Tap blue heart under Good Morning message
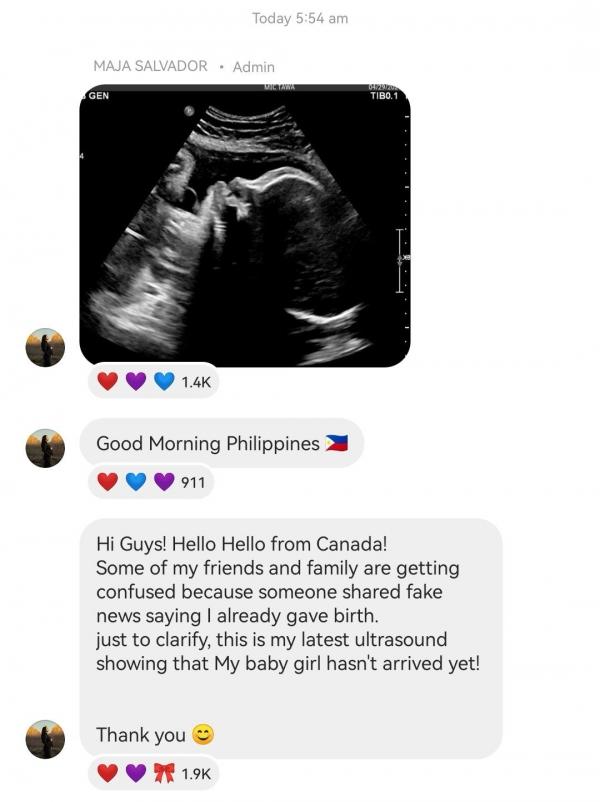This screenshot has height=802, width=600. [136, 482]
